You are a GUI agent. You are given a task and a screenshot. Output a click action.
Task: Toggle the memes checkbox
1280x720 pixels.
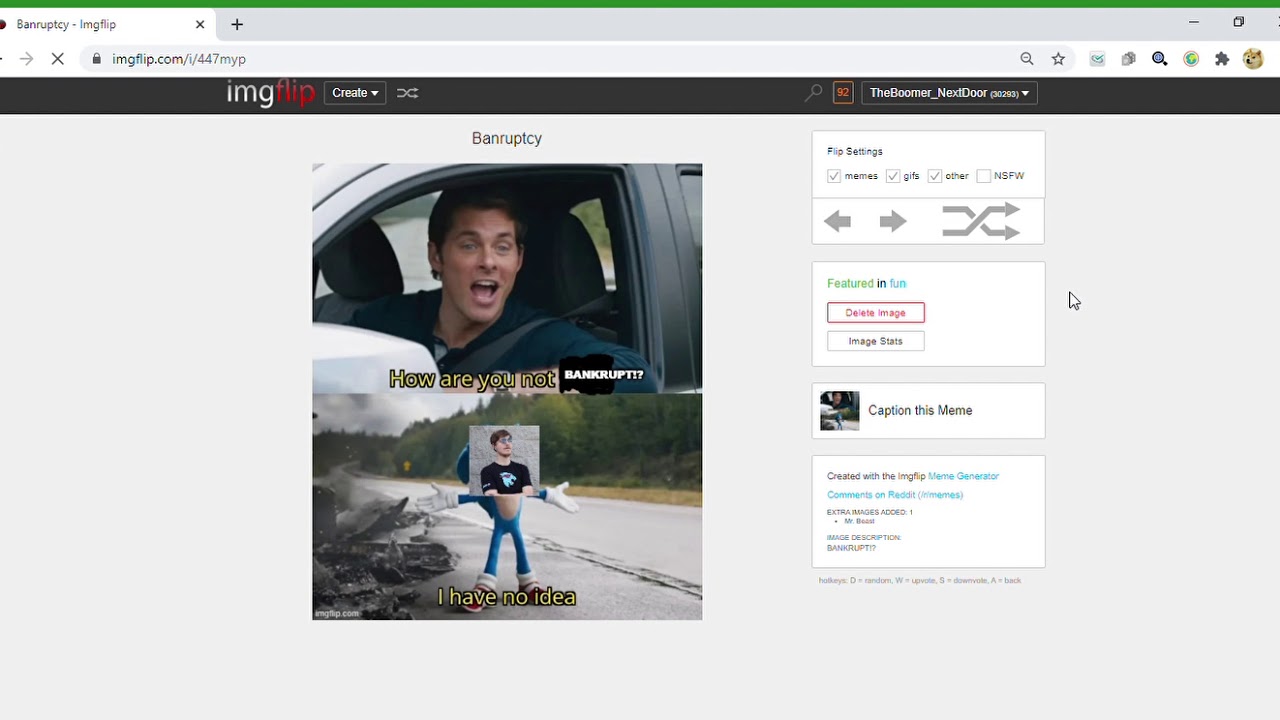click(x=834, y=176)
